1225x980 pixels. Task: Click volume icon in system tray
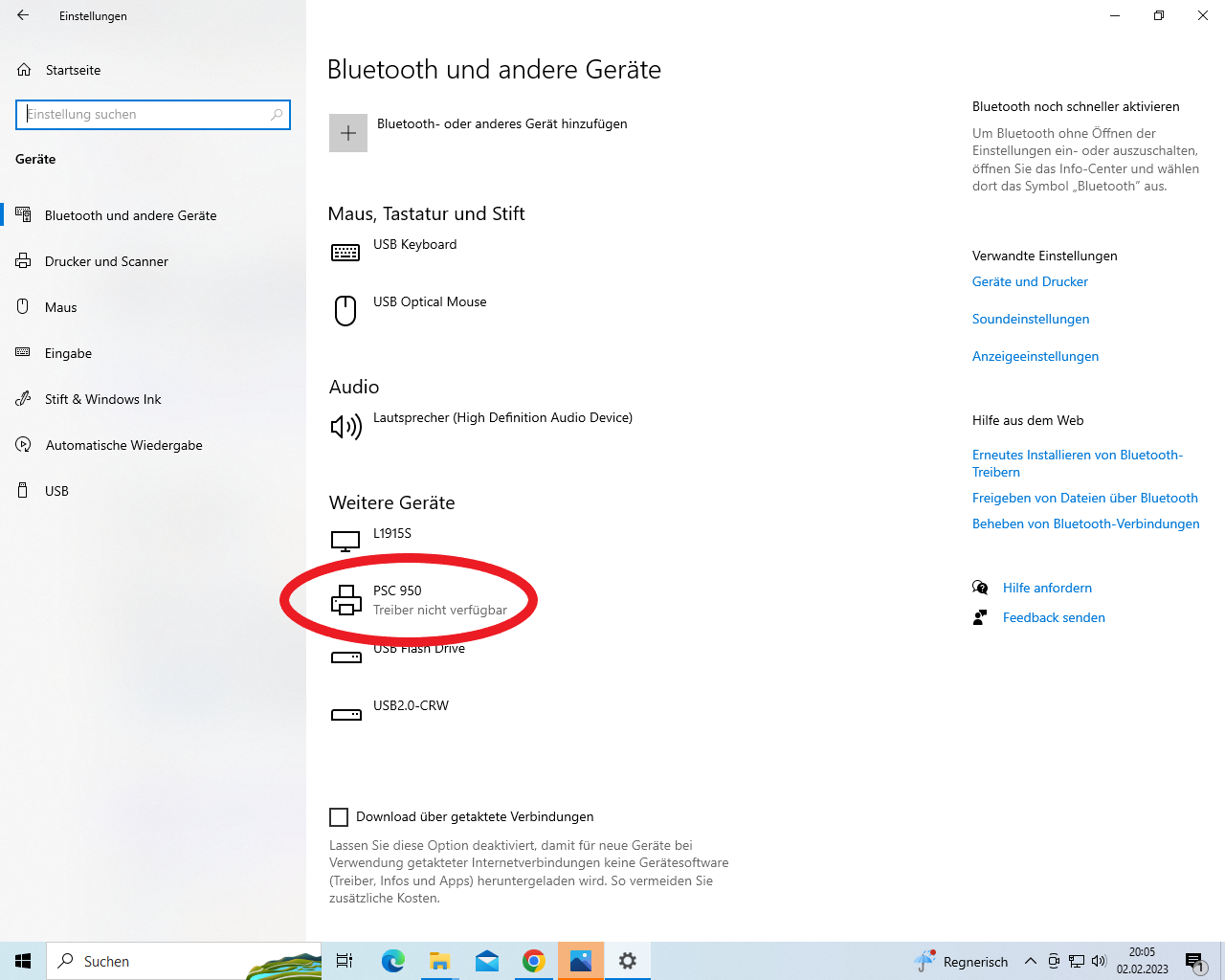(1099, 961)
